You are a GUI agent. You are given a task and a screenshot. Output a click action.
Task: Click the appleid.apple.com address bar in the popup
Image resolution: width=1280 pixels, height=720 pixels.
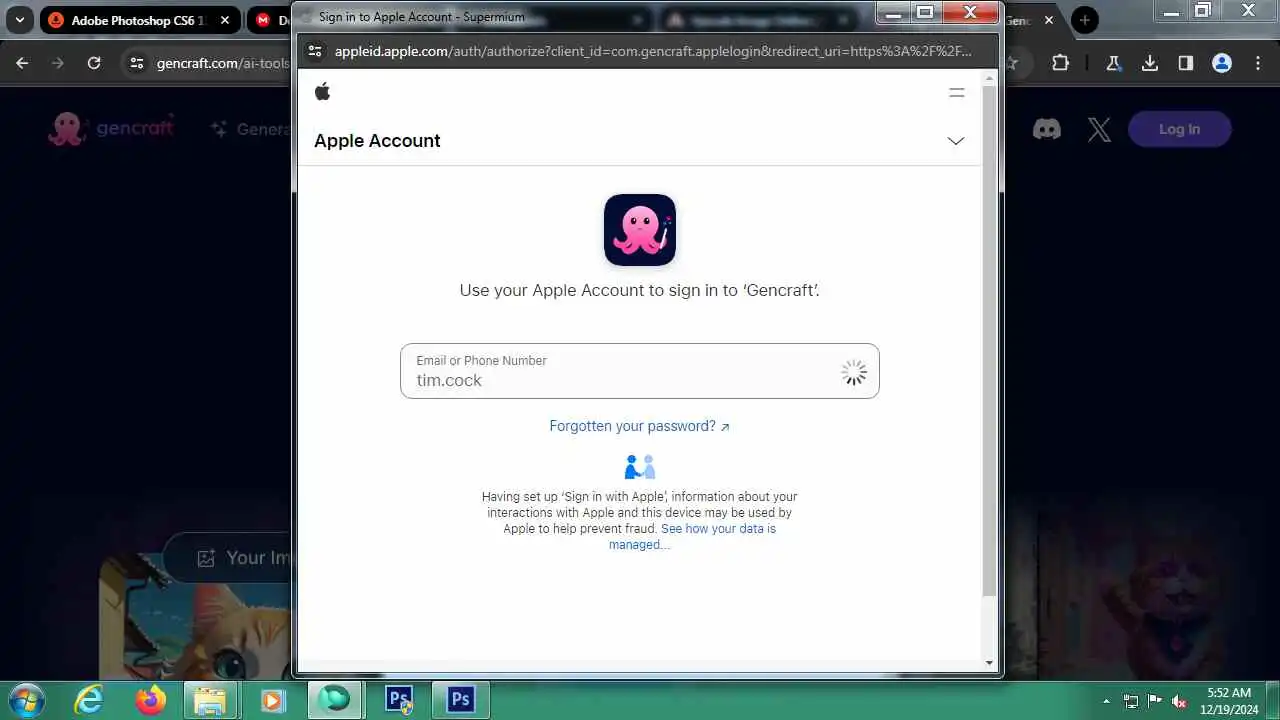pyautogui.click(x=652, y=51)
